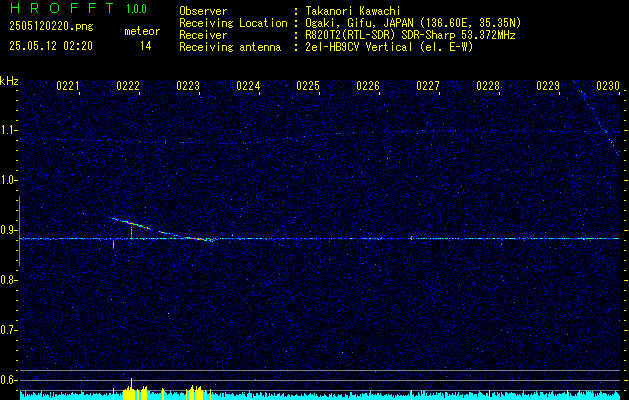629x400 pixels.
Task: Click the 0224 time marker
Action: pyautogui.click(x=248, y=86)
